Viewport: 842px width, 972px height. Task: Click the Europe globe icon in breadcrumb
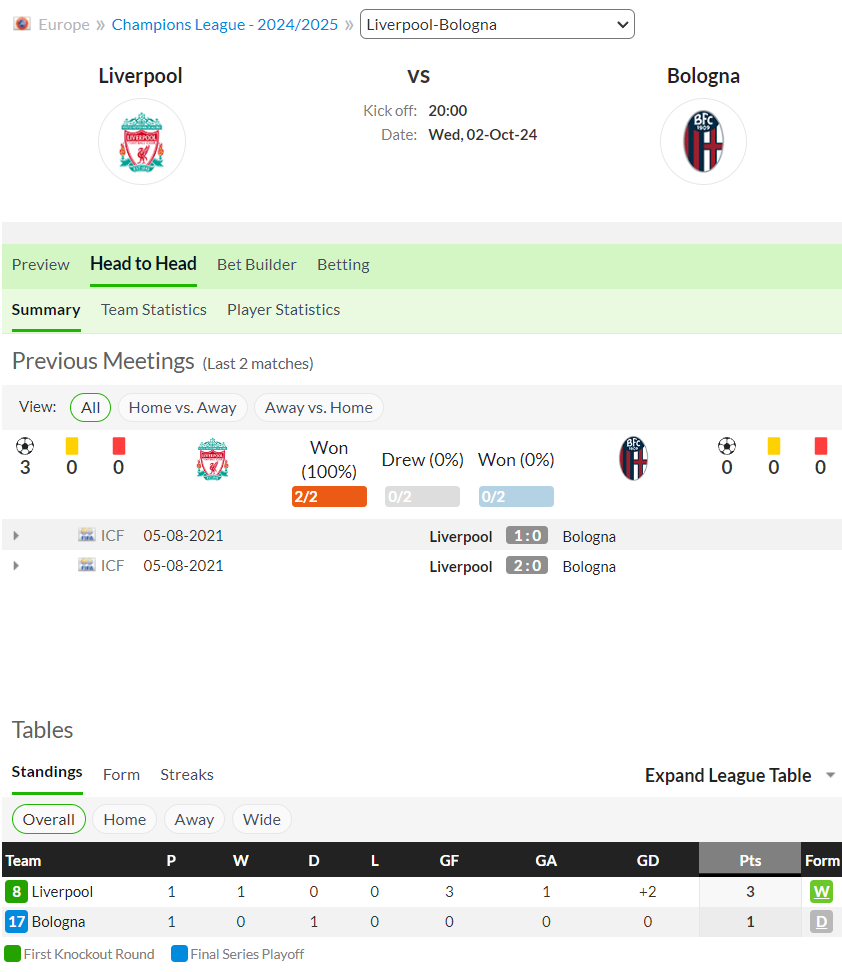pyautogui.click(x=22, y=24)
